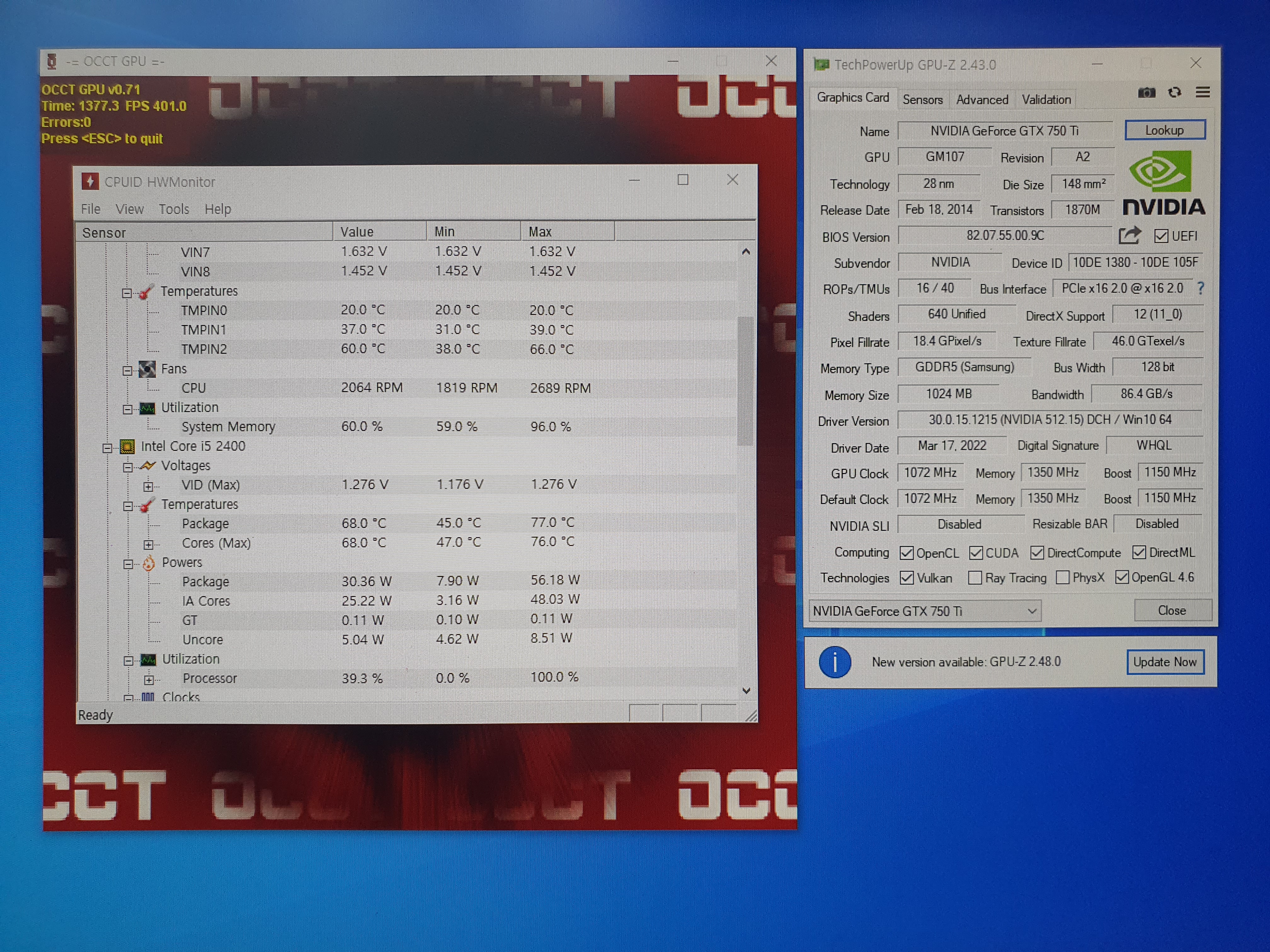
Task: Click the Value column header
Action: [x=380, y=231]
